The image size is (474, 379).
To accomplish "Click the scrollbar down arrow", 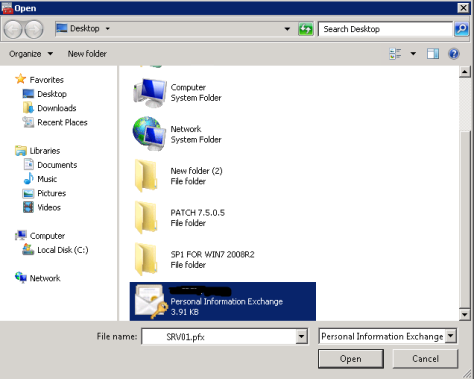I will point(465,314).
